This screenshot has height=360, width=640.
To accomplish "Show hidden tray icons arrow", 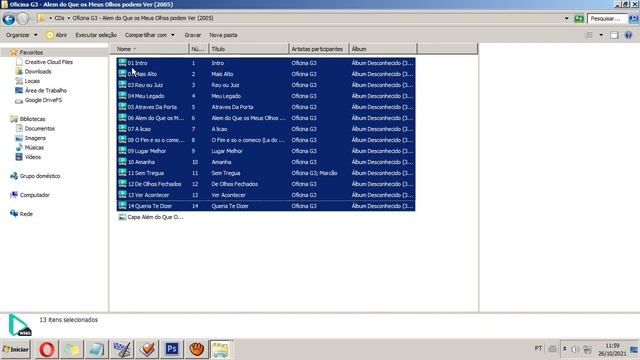I will [x=564, y=349].
